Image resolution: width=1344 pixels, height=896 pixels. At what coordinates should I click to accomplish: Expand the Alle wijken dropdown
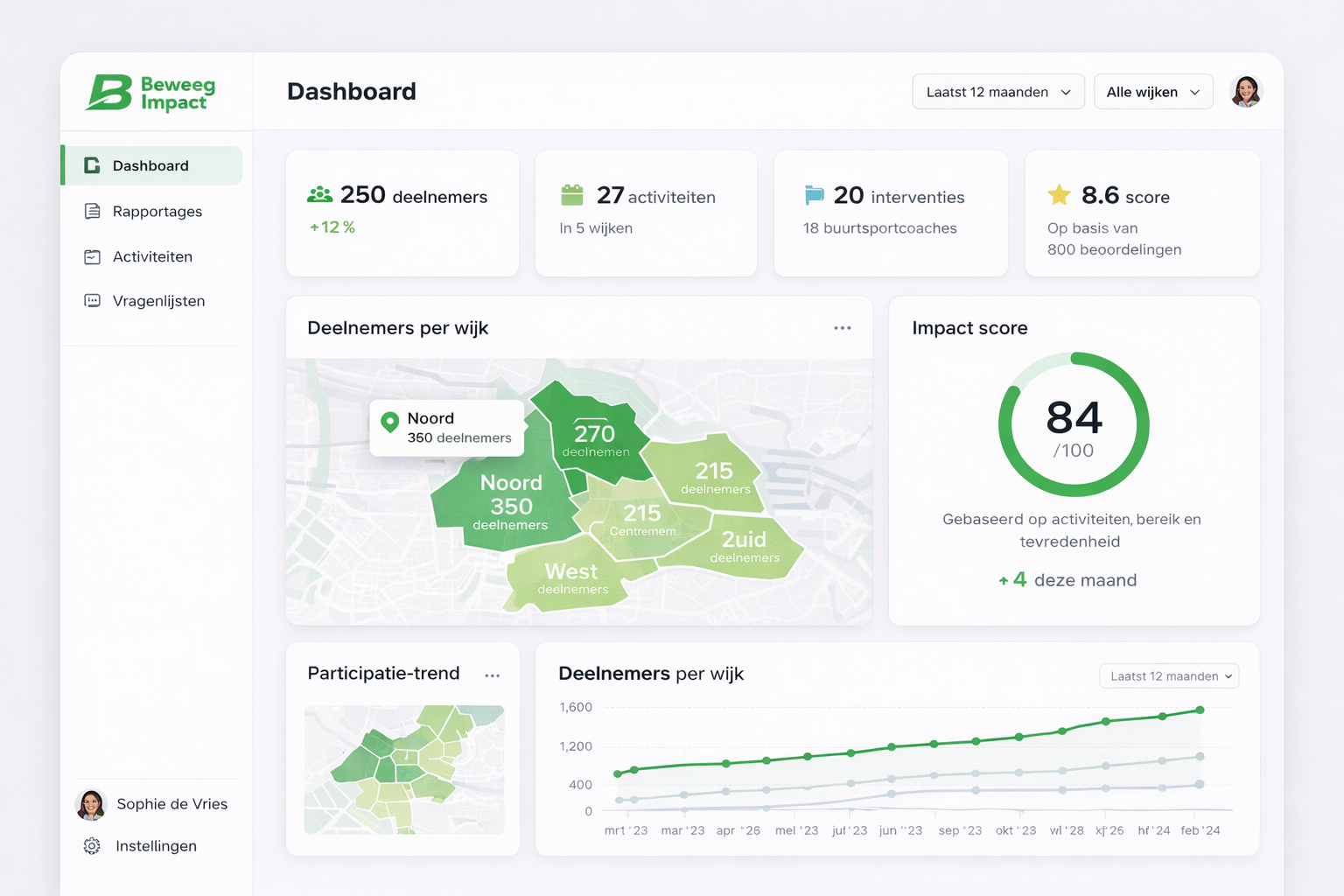click(x=1152, y=91)
